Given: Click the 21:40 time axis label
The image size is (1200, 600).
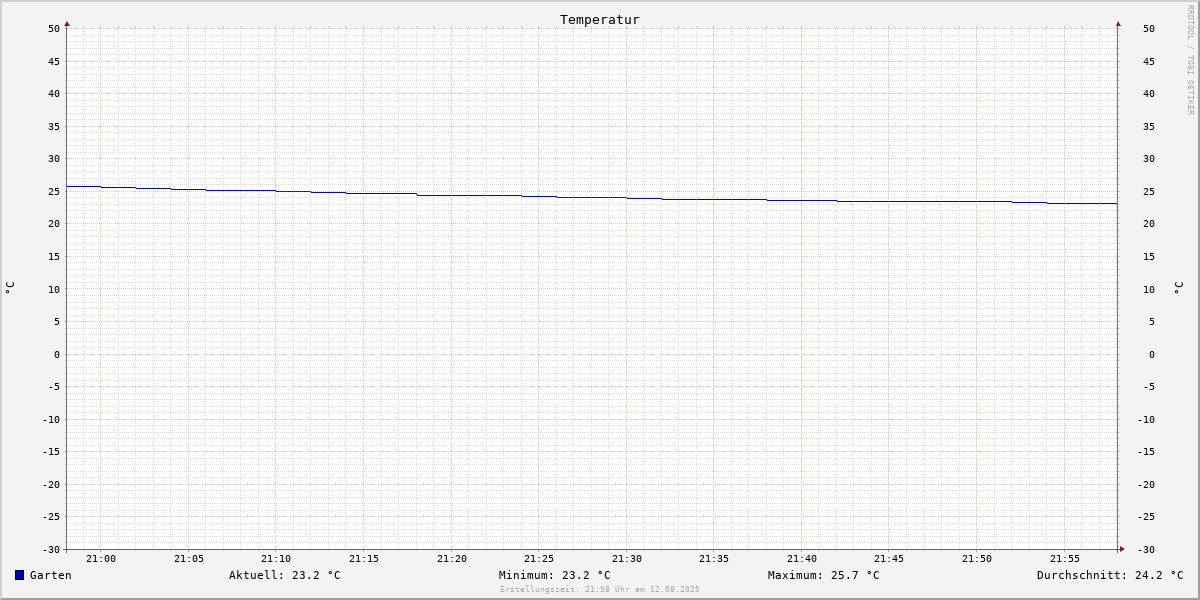Looking at the screenshot, I should [x=802, y=559].
